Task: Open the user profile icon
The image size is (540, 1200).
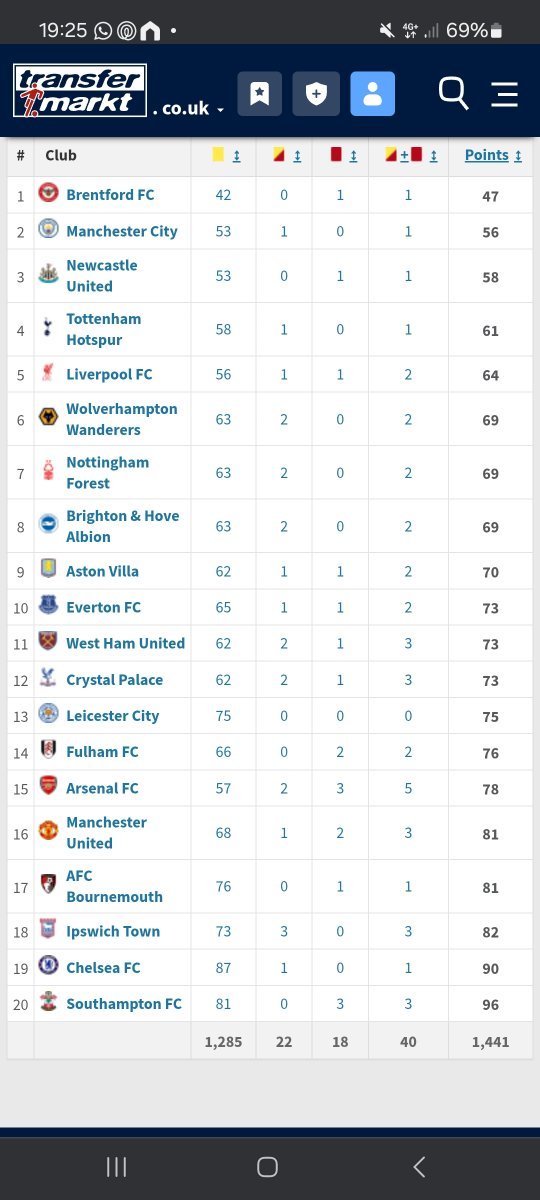Action: 373,94
